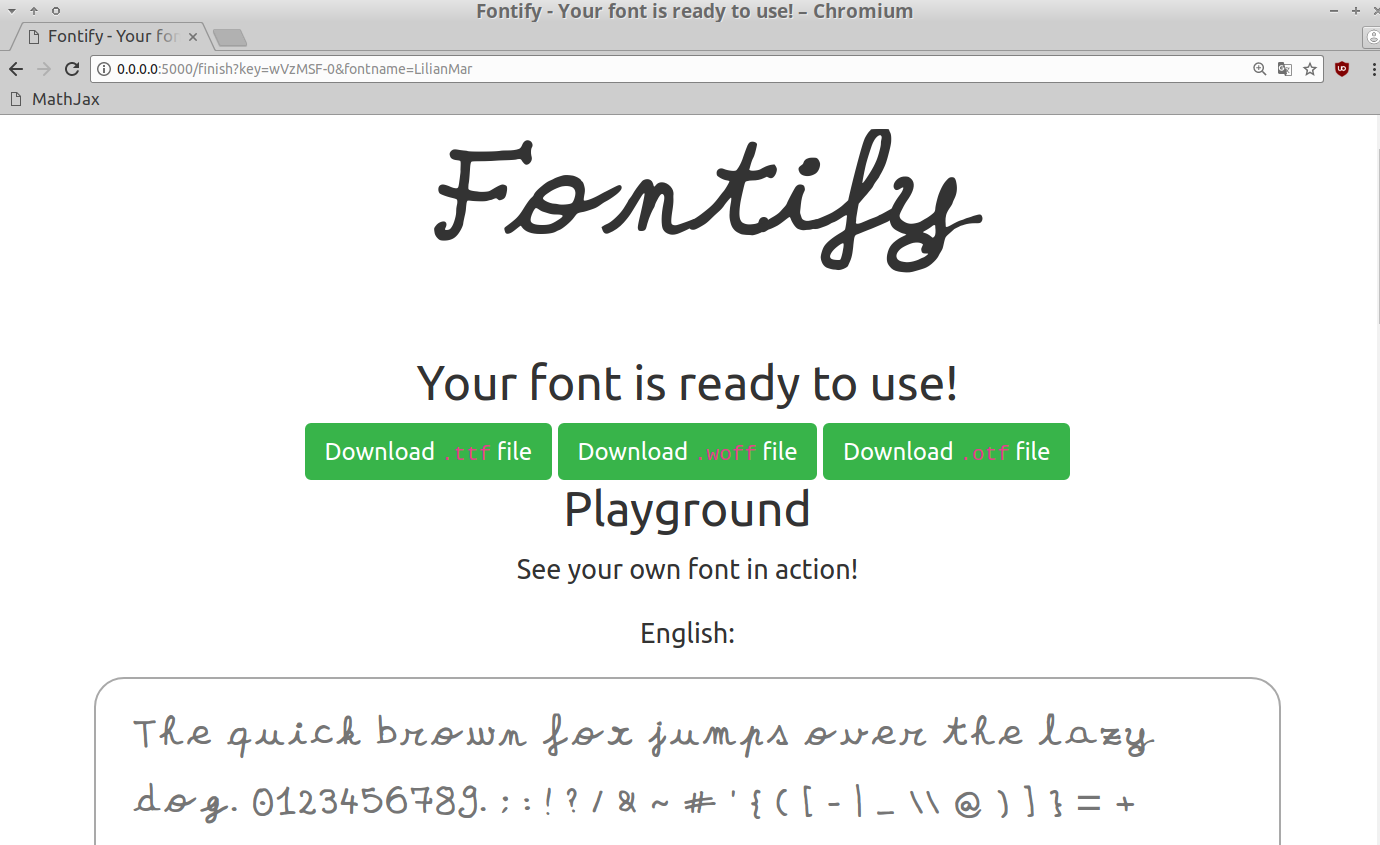This screenshot has width=1380, height=845.
Task: Download the .otf file
Action: tap(946, 451)
